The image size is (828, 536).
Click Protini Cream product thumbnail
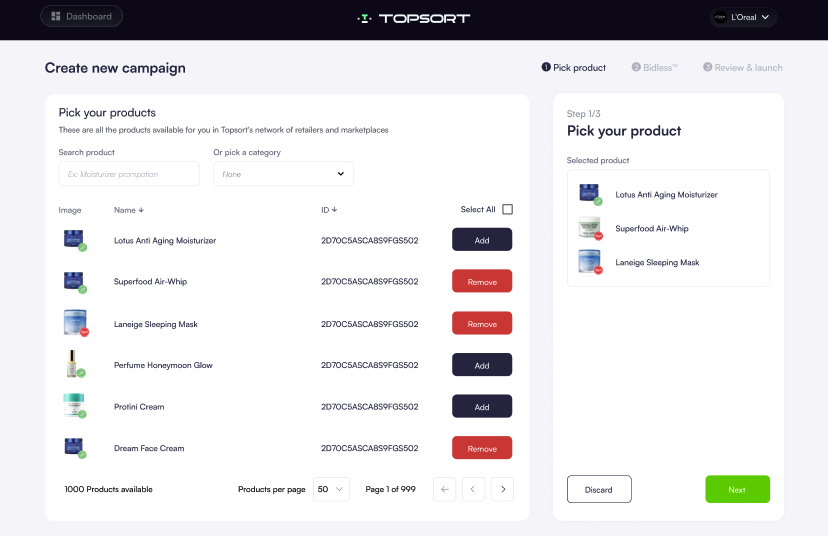[x=73, y=406]
